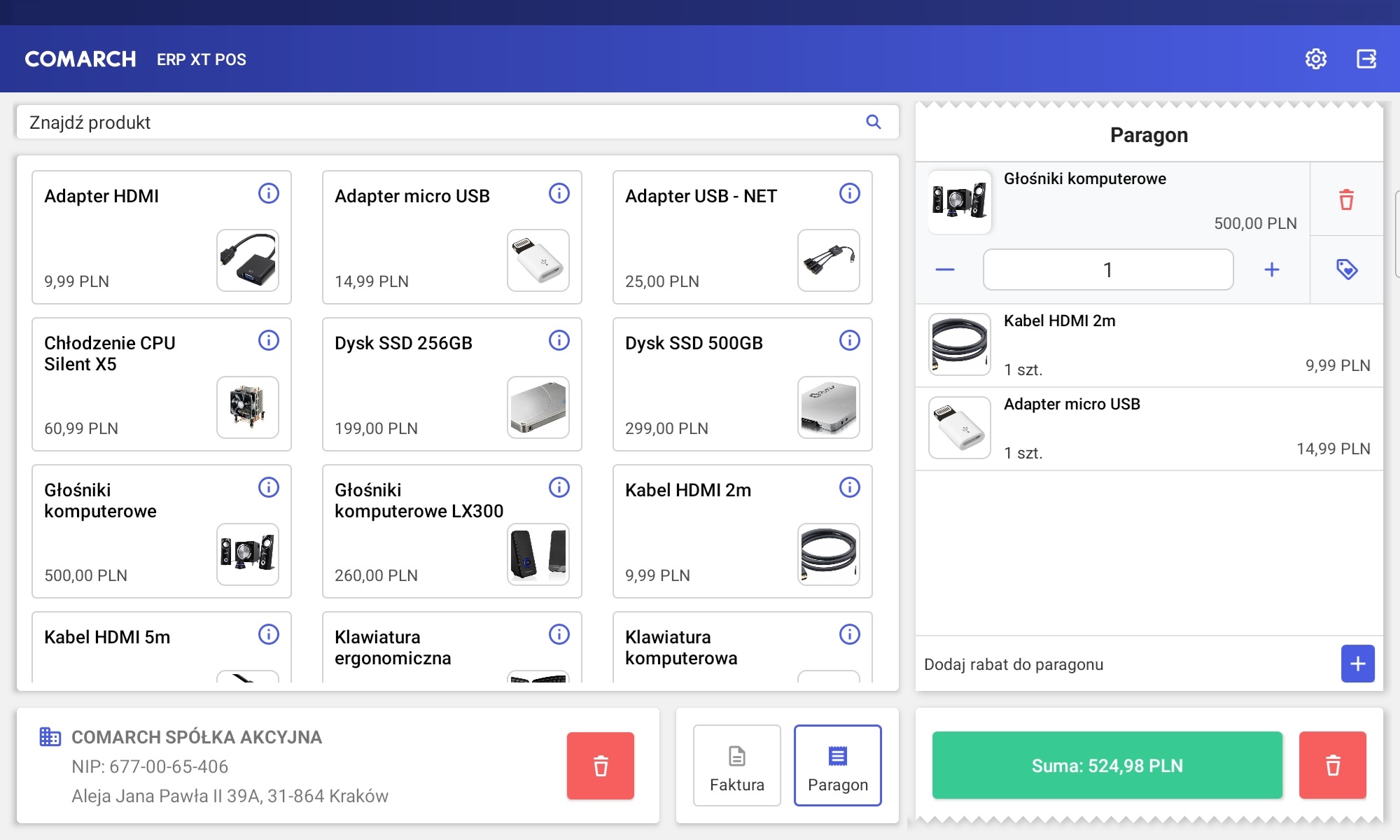Show info for Kabel HDMI 2m product

[849, 487]
